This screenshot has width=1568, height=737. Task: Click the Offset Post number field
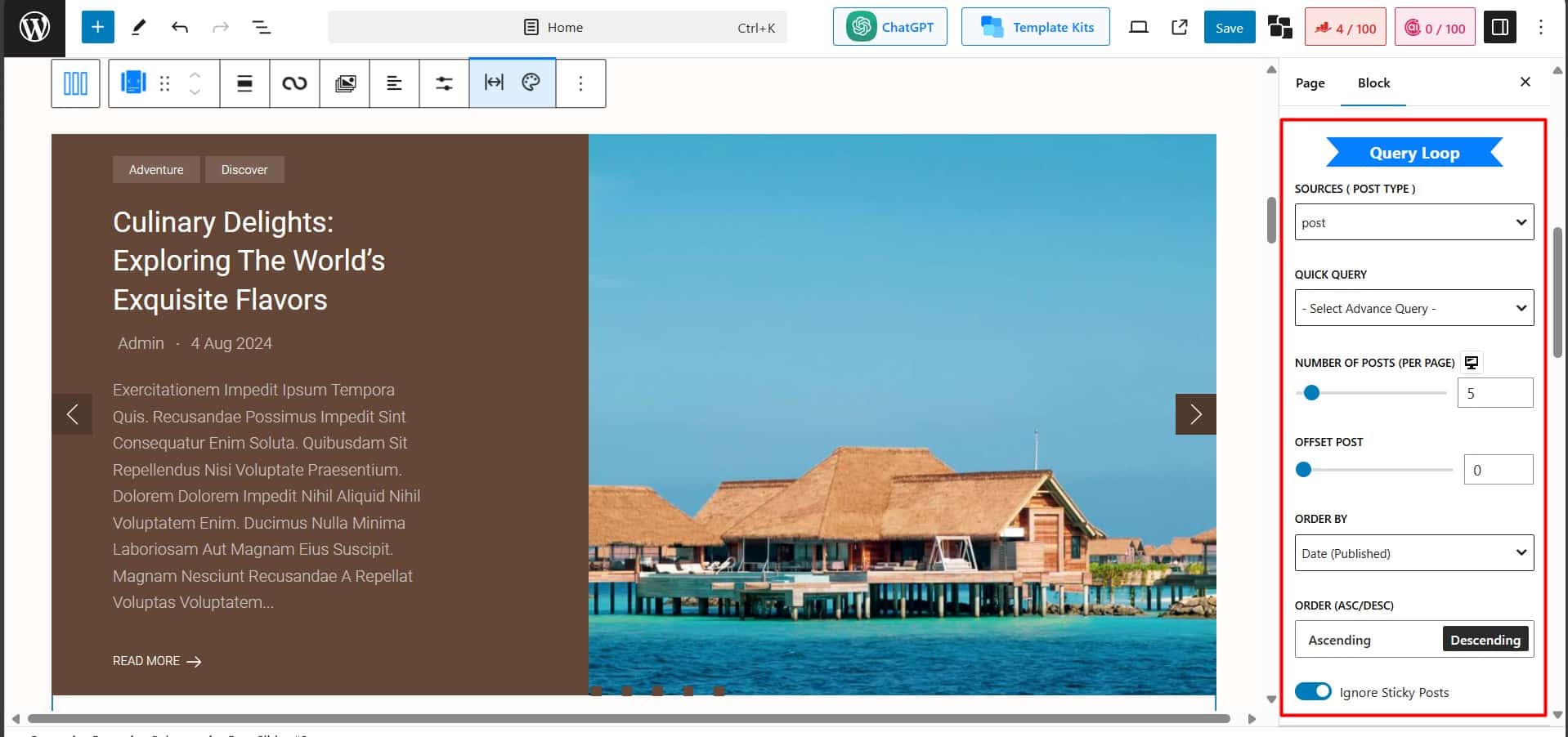[x=1499, y=470]
